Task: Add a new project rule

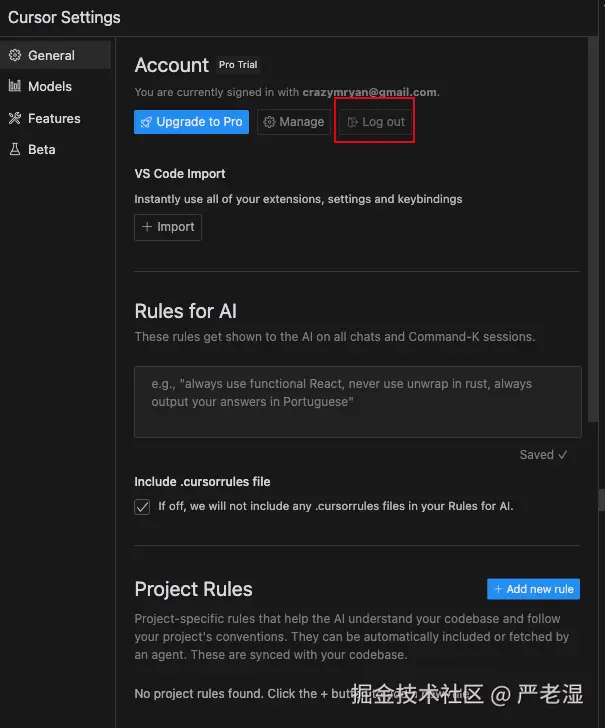Action: coord(533,589)
